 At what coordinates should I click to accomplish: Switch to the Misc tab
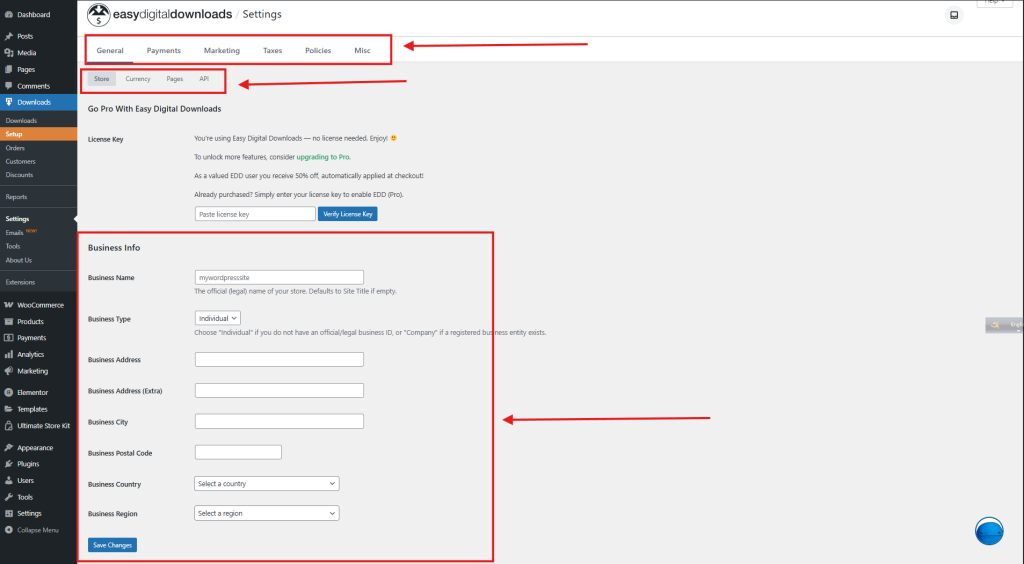[362, 50]
